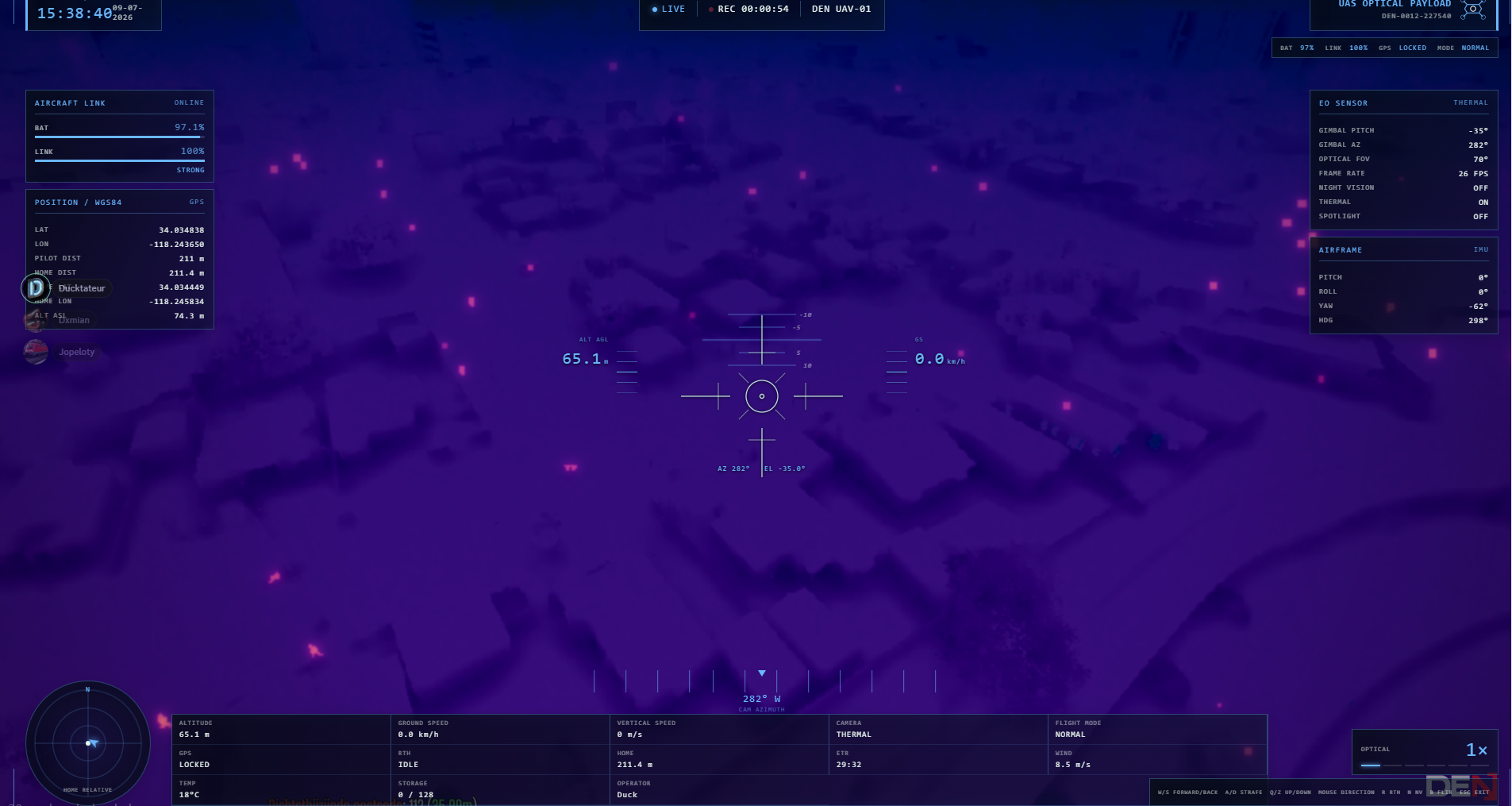Screen dimensions: 1512x806
Task: Click the AZ 282° label under the reticle
Action: pyautogui.click(x=733, y=469)
